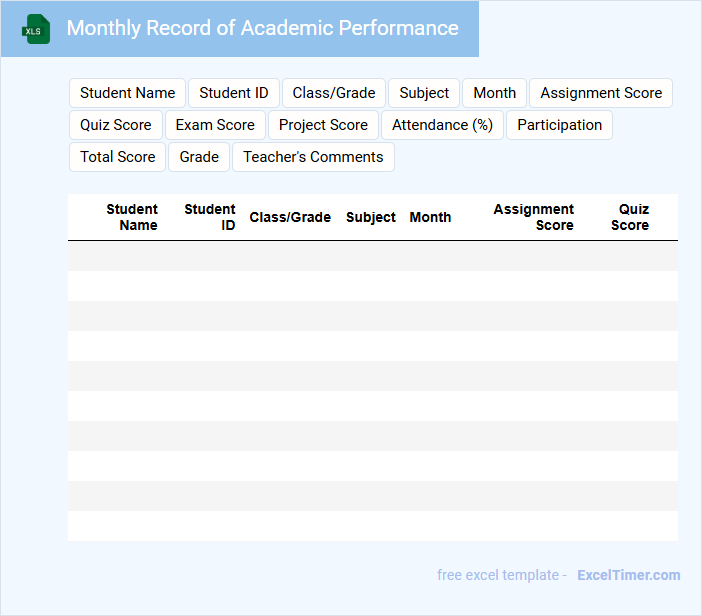Screen dimensions: 702x616
Task: Pick the Total Score tag
Action: click(118, 157)
